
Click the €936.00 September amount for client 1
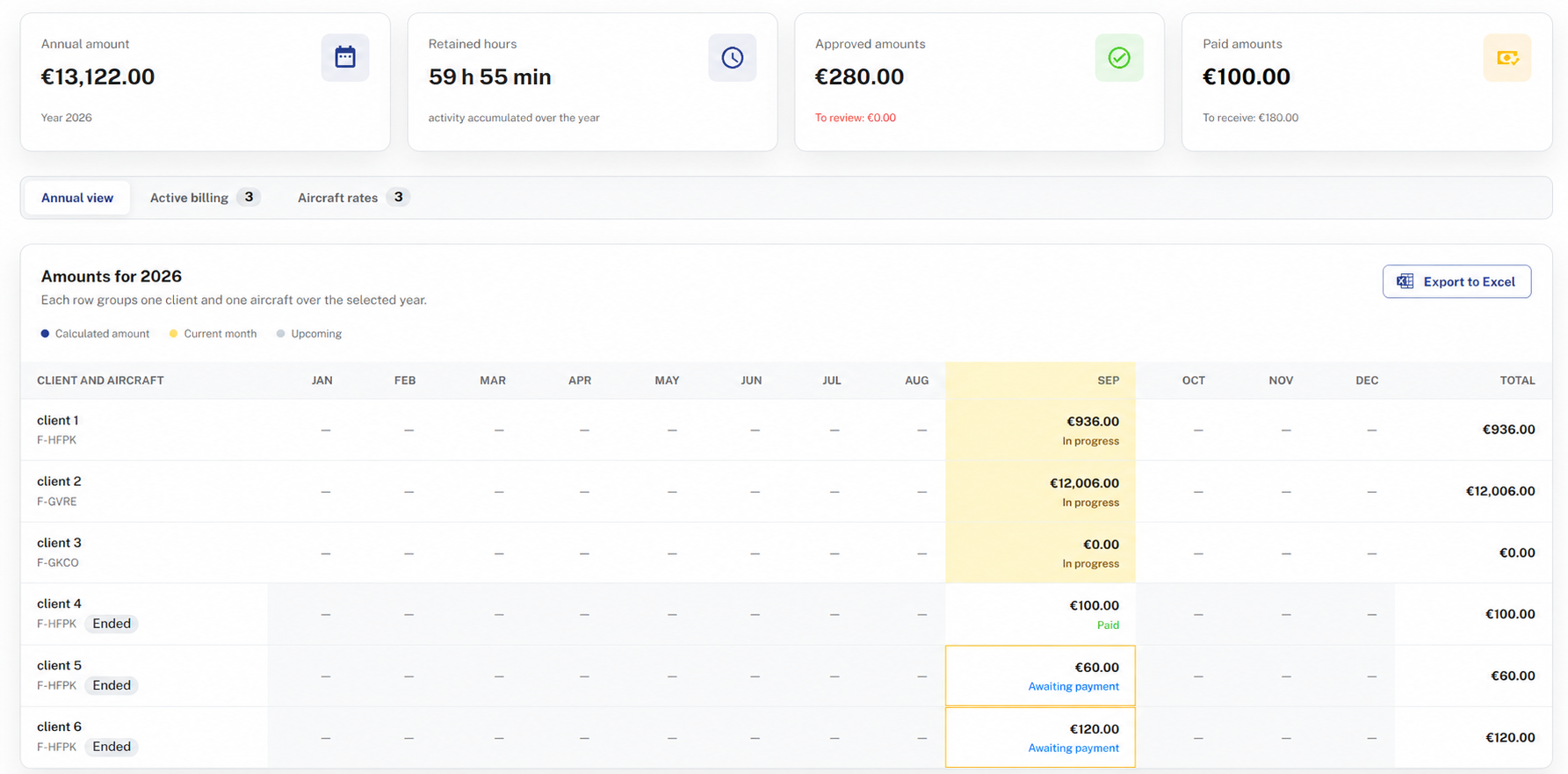point(1093,422)
